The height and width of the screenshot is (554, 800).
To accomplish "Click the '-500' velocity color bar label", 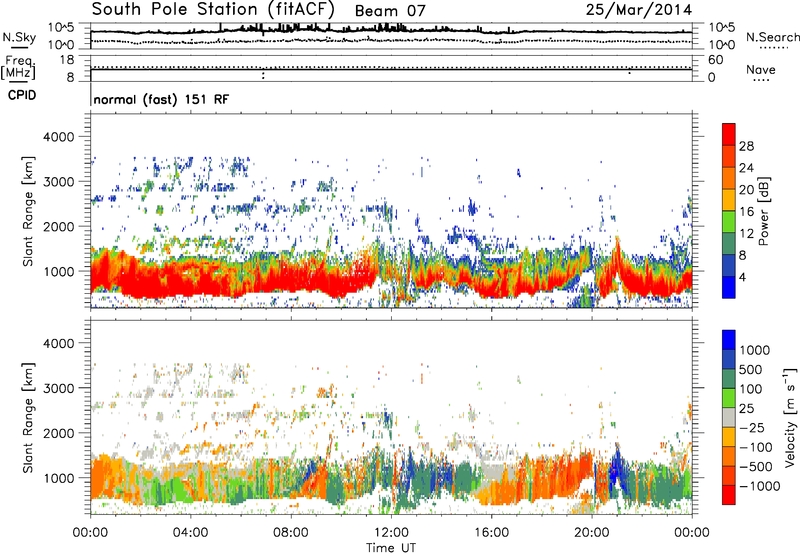I will [x=756, y=466].
